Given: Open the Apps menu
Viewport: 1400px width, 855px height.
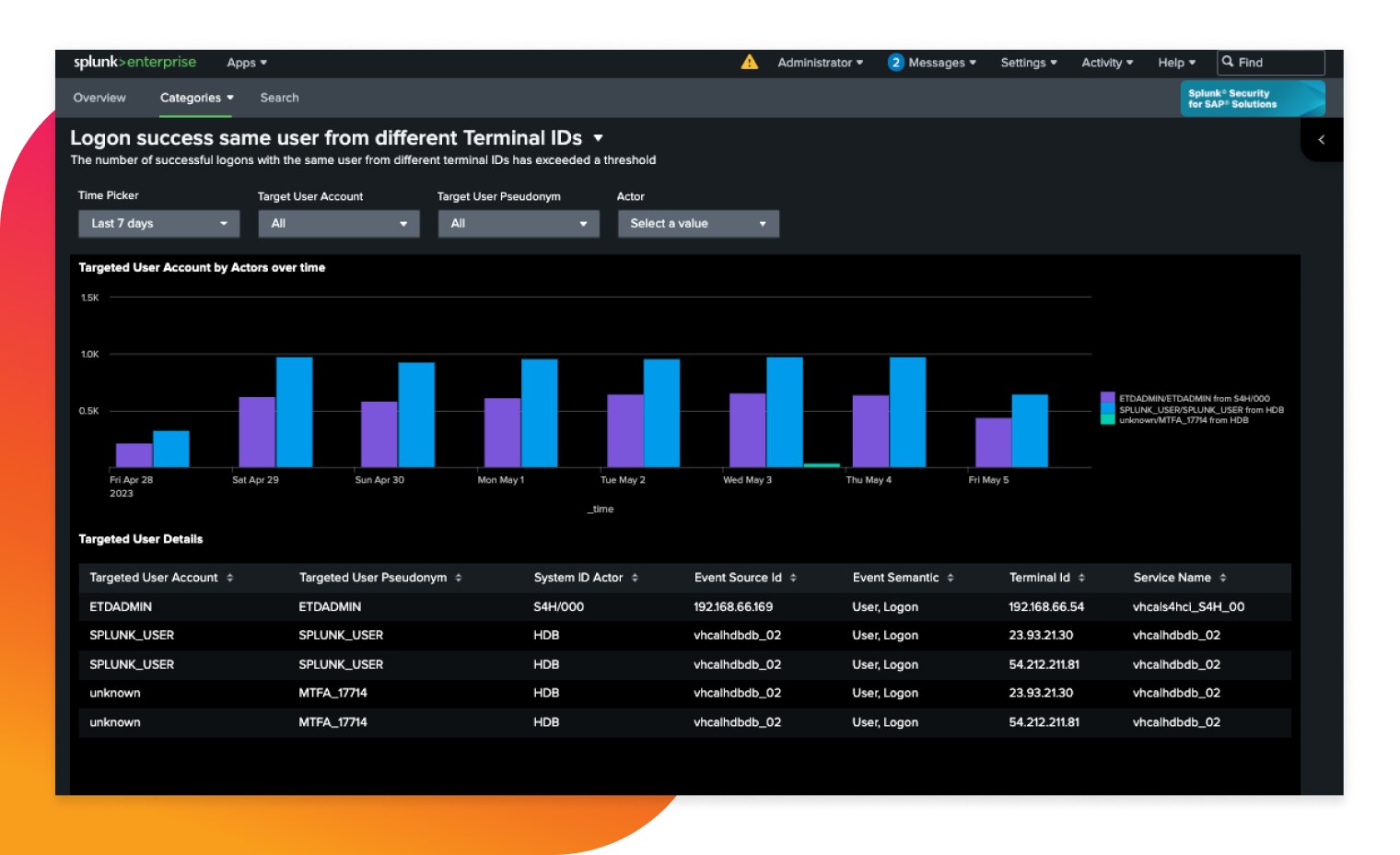Looking at the screenshot, I should click(246, 62).
